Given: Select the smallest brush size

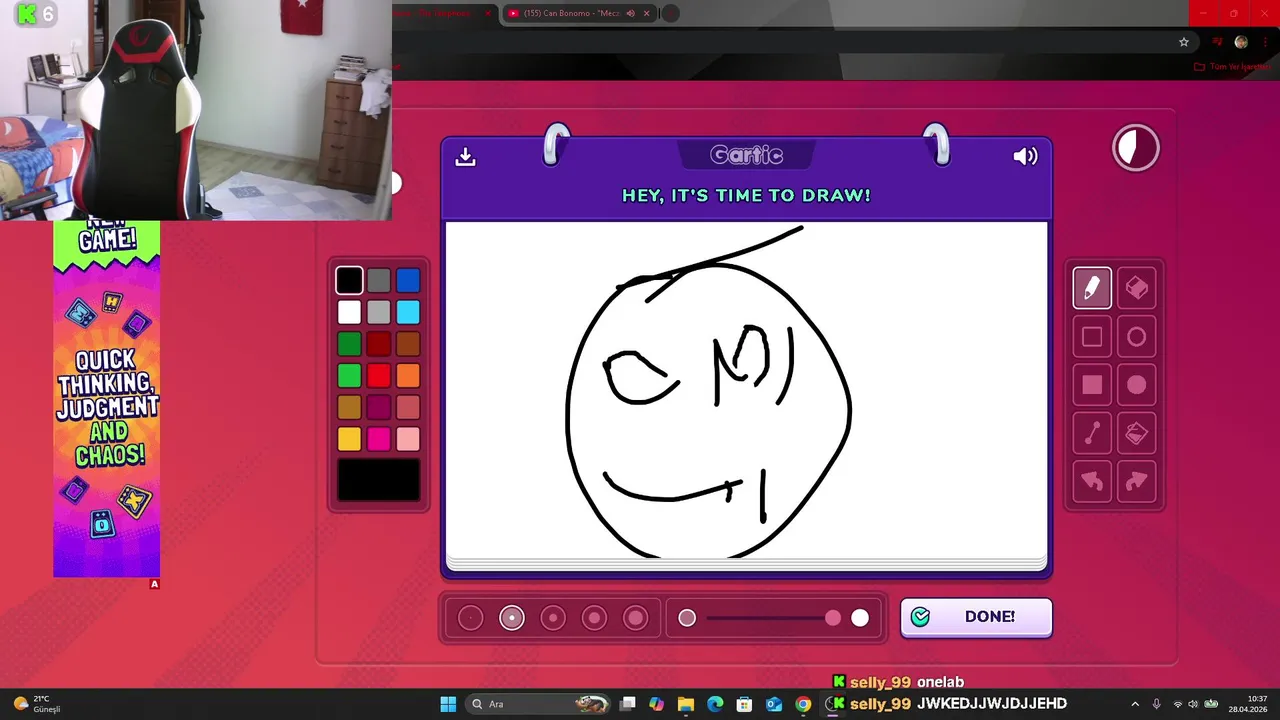Looking at the screenshot, I should 470,618.
